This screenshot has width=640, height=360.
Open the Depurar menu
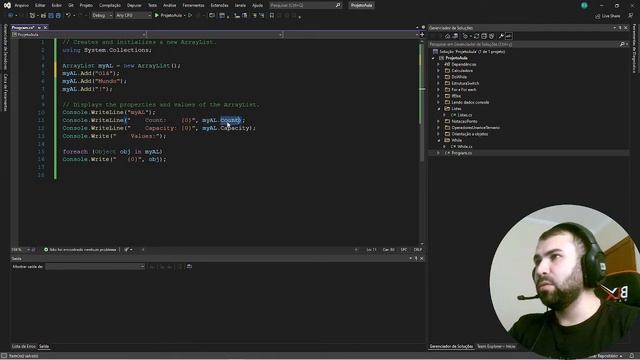[134, 5]
